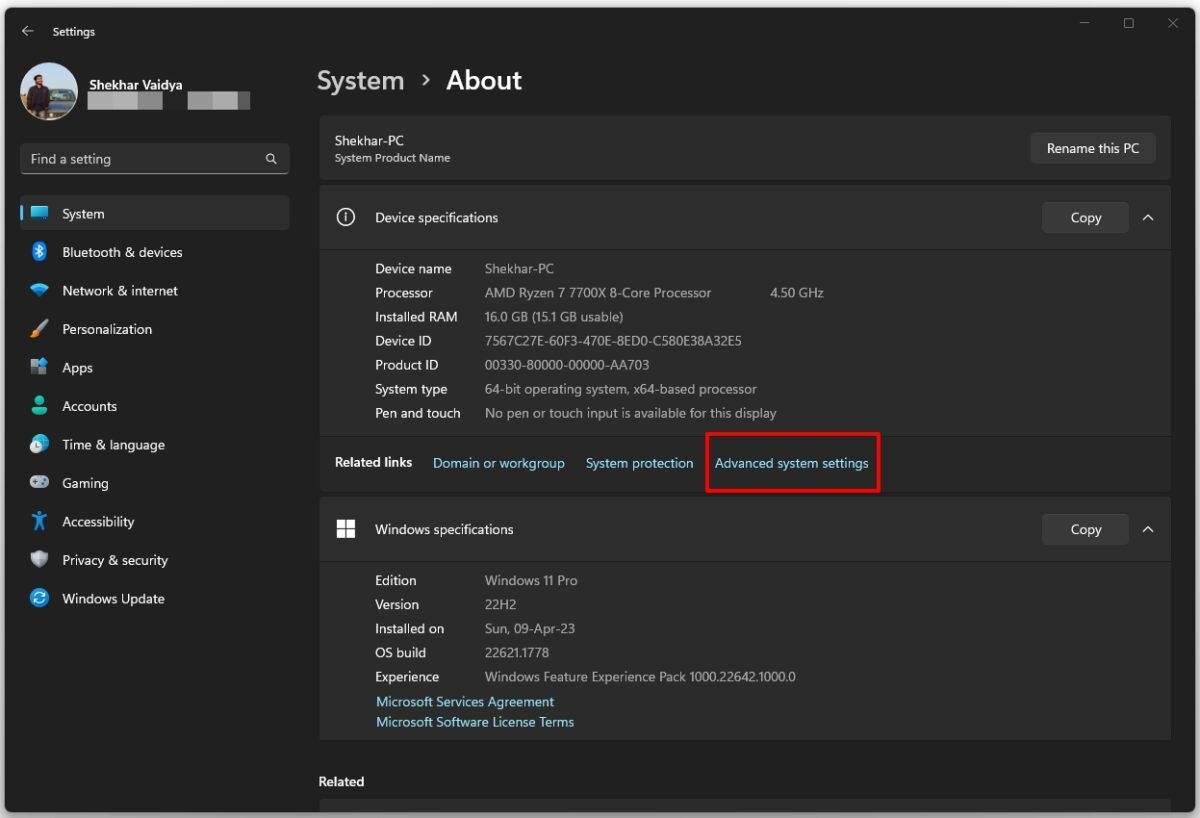Collapse the Device specifications section
Viewport: 1200px width, 818px height.
(x=1148, y=217)
